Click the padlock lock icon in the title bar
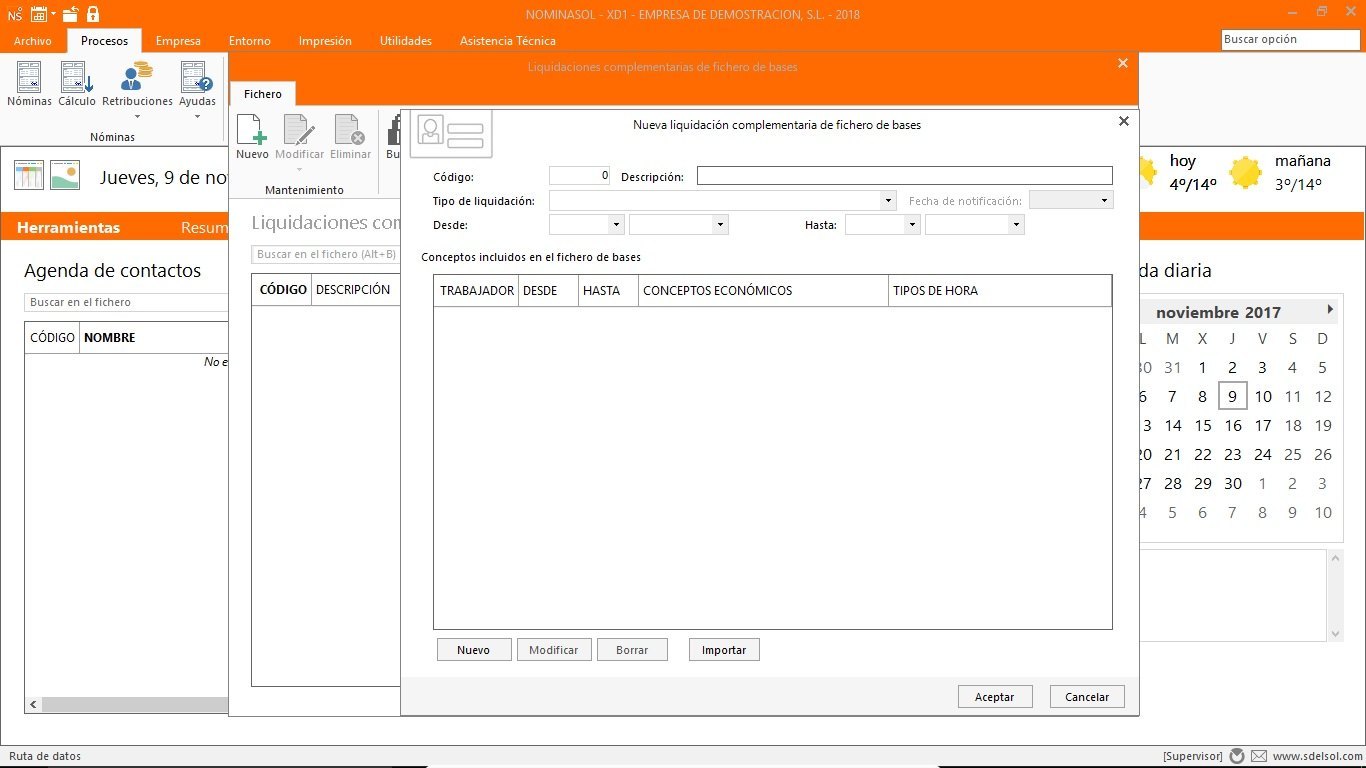 (93, 14)
